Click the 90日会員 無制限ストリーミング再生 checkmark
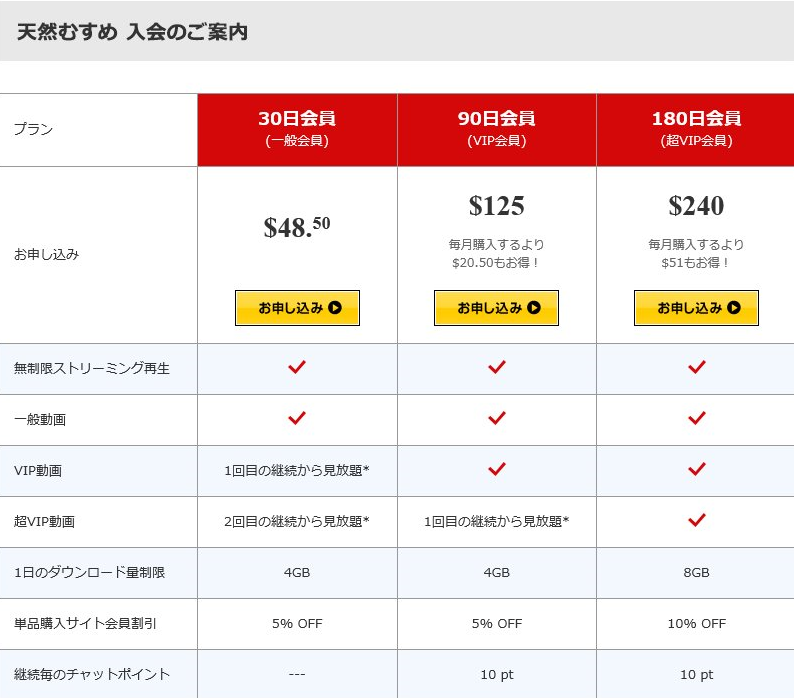Screen dimensions: 798x698 [x=497, y=368]
